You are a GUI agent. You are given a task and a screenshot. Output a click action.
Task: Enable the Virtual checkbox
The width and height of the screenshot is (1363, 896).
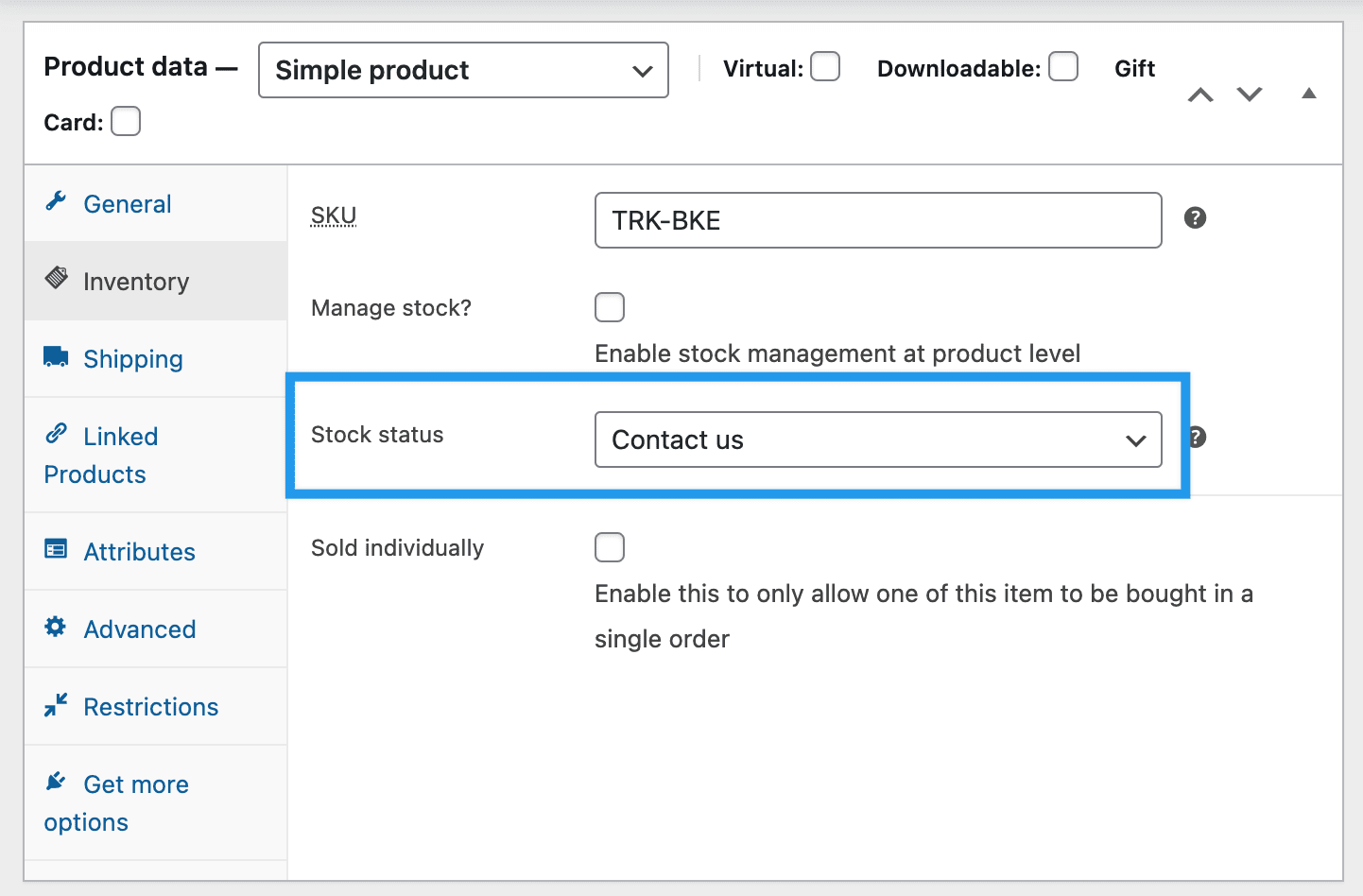click(x=825, y=67)
